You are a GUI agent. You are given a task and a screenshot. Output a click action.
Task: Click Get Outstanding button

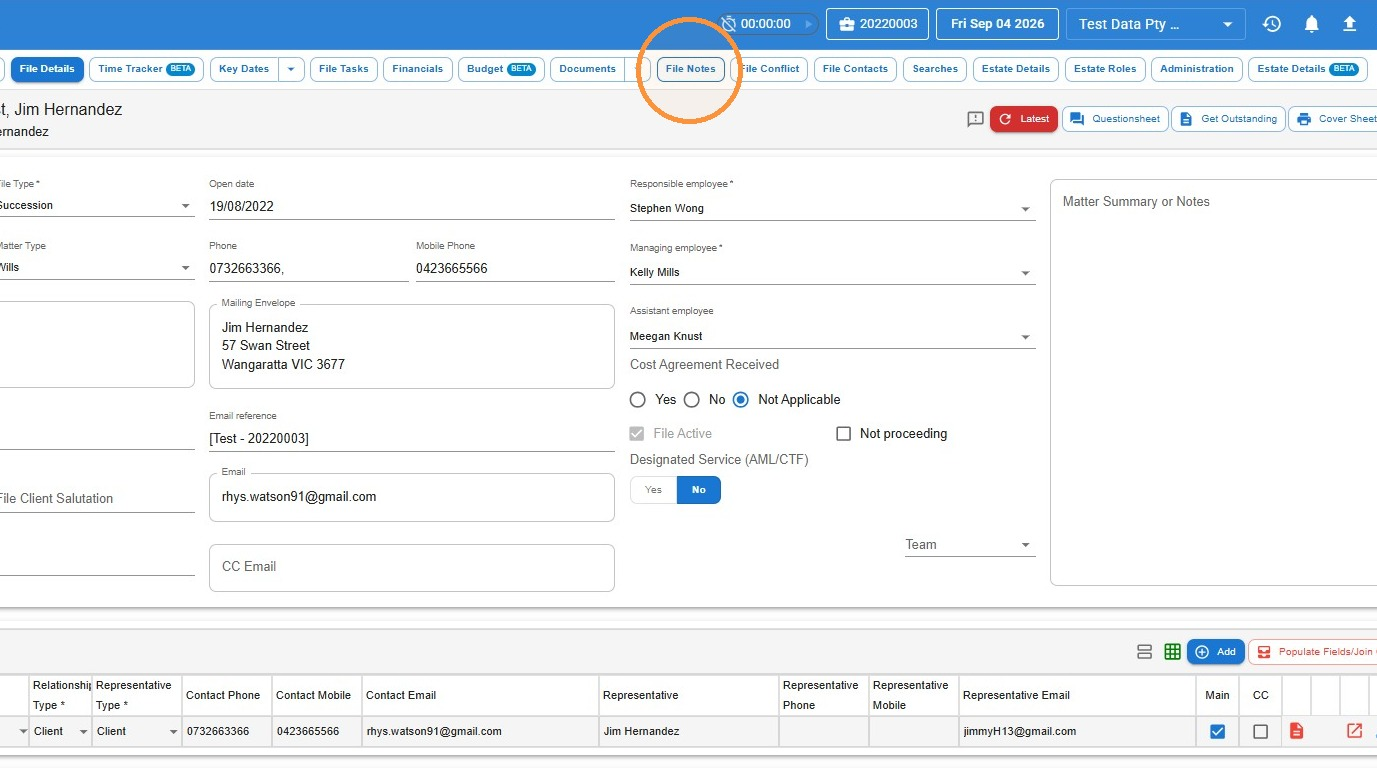(1228, 119)
